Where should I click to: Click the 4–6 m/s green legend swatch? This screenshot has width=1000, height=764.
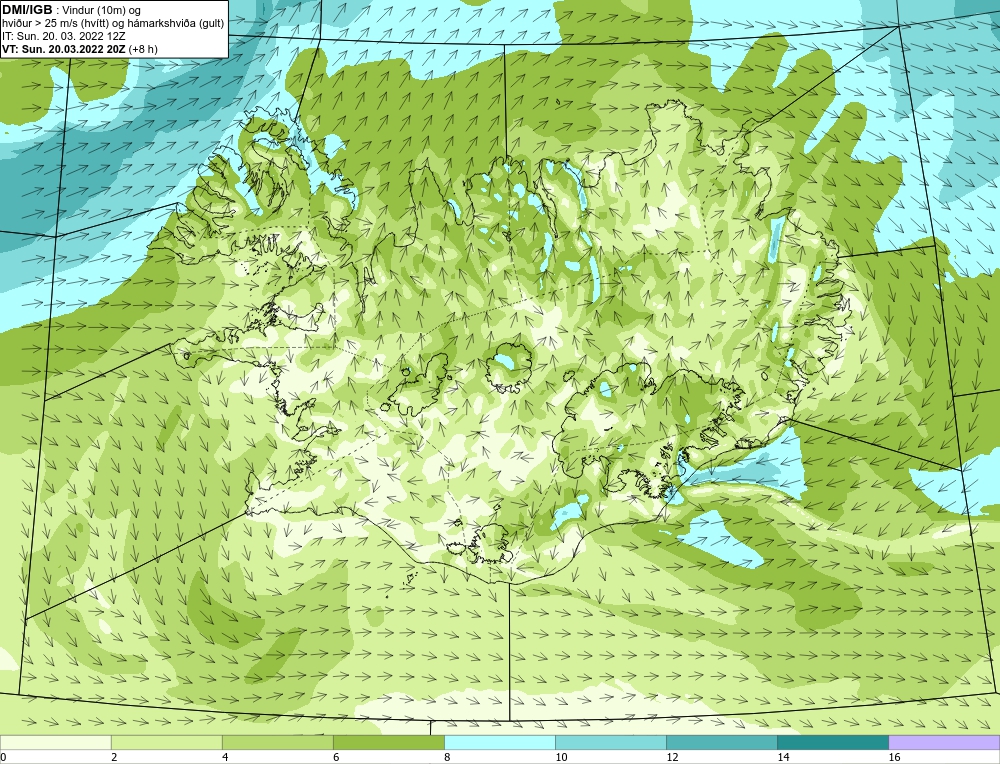tap(277, 742)
